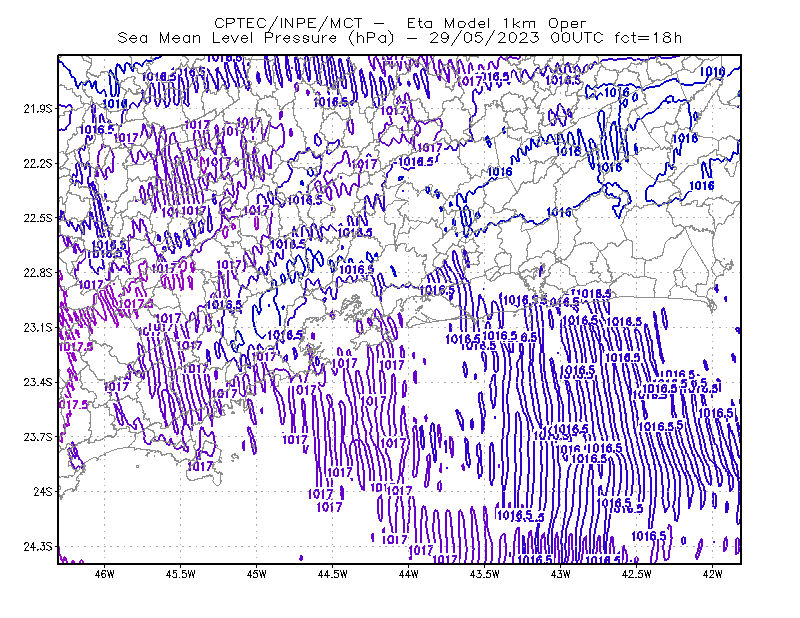Click the 44.5W longitude axis label
This screenshot has width=800, height=618.
tap(333, 574)
